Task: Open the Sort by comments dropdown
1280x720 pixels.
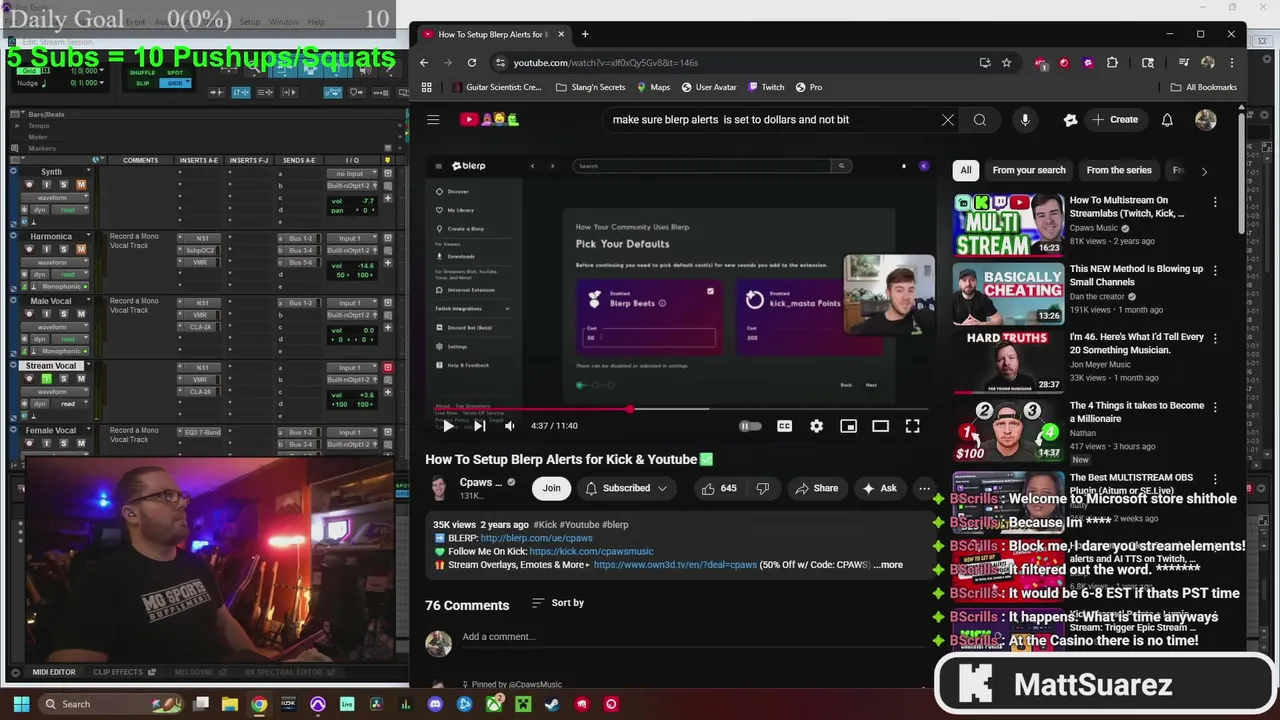Action: [558, 603]
